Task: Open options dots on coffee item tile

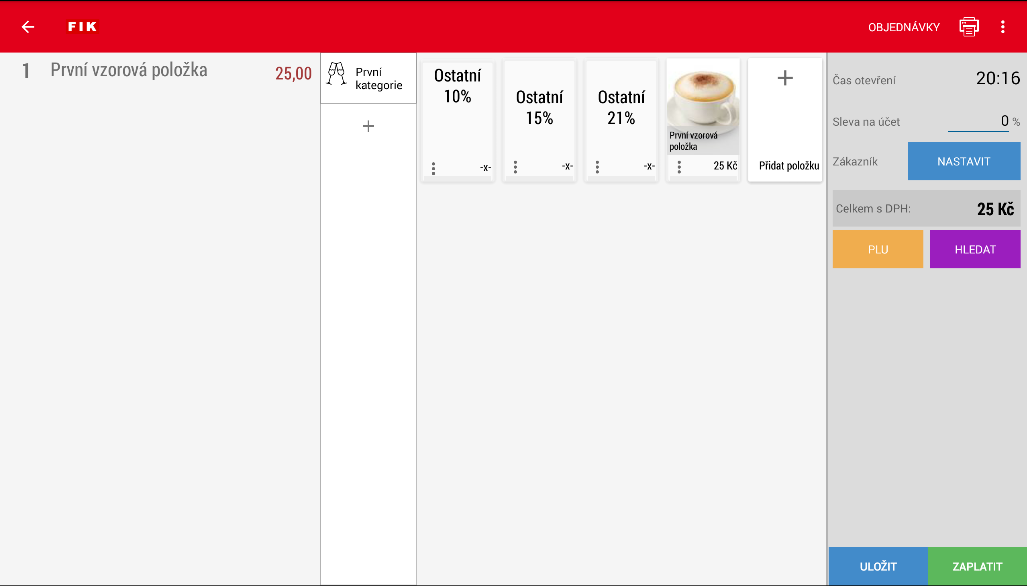Action: pyautogui.click(x=679, y=167)
